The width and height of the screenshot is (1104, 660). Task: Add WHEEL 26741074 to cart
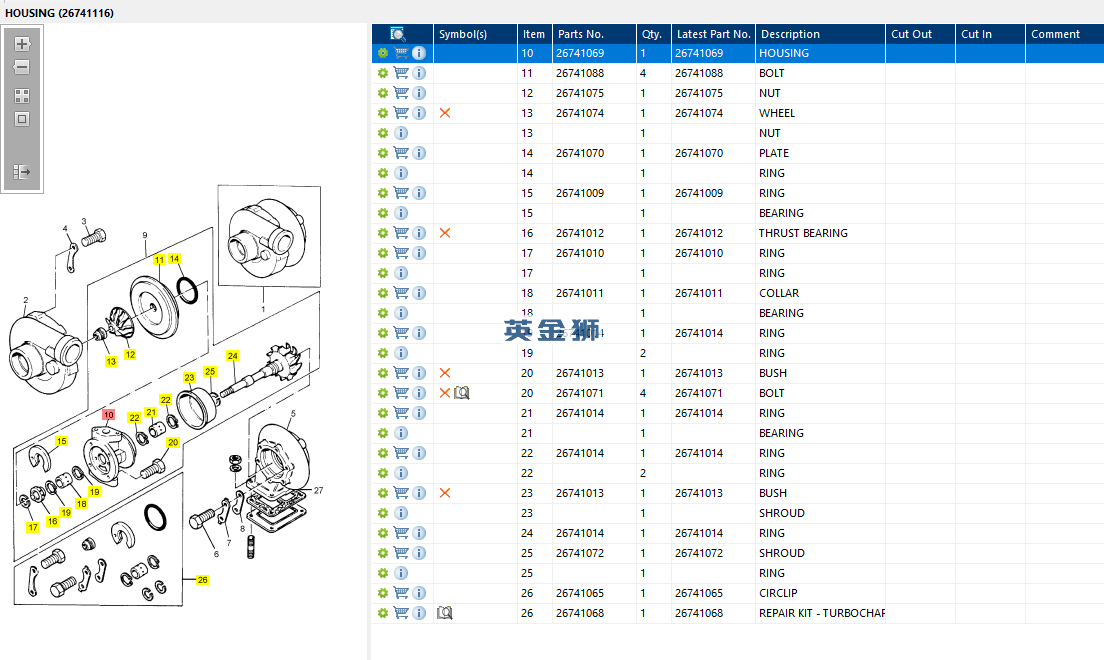tap(401, 113)
